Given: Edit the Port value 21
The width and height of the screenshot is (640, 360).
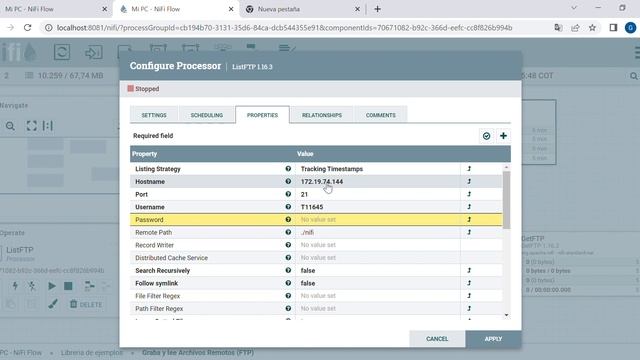Looking at the screenshot, I should click(x=378, y=194).
